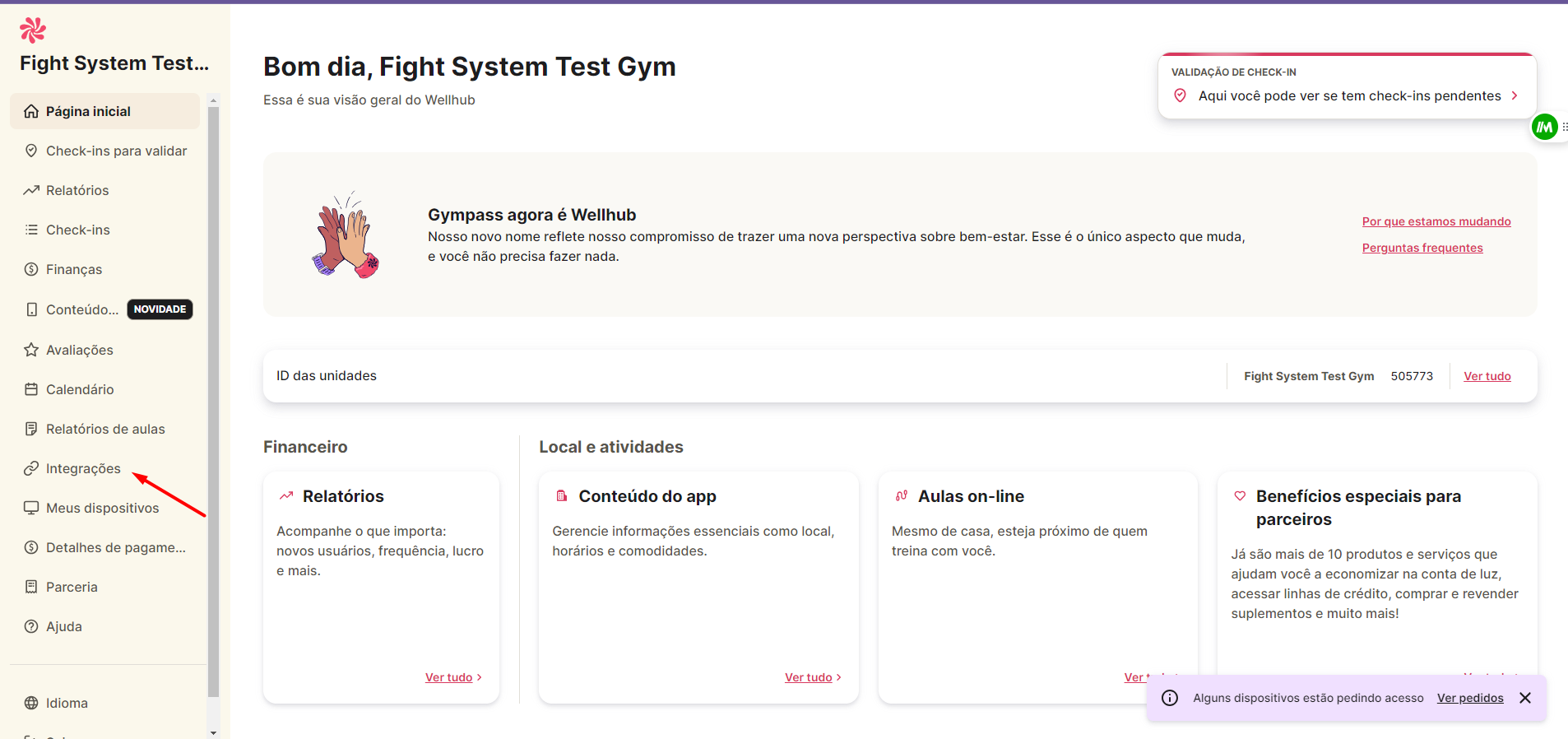The width and height of the screenshot is (1568, 739).
Task: Click the Wellhub pinwheel logo
Action: (x=33, y=30)
